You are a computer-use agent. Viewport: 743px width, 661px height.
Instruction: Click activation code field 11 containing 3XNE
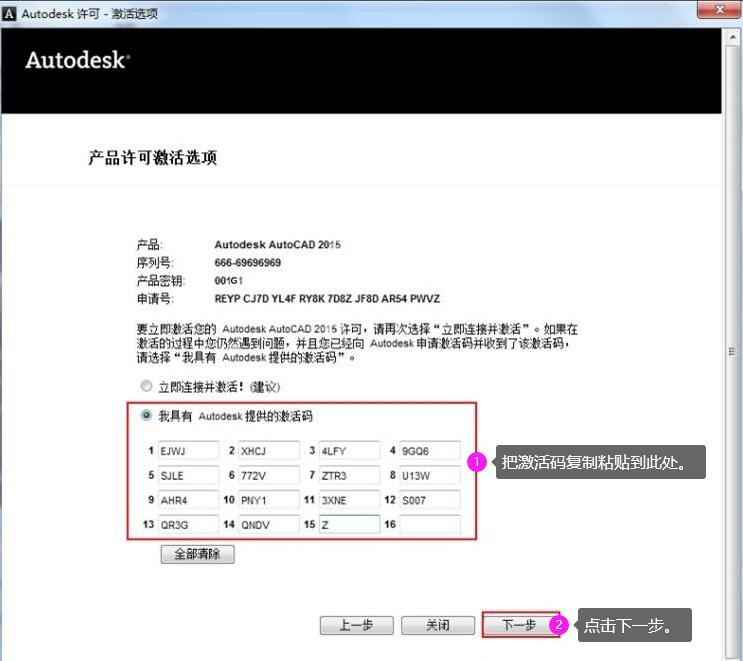(349, 500)
